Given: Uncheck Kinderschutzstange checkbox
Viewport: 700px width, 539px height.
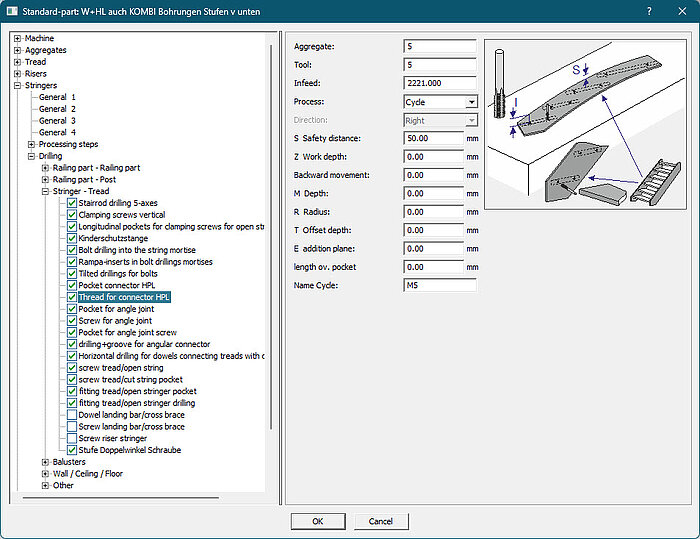Looking at the screenshot, I should [71, 239].
